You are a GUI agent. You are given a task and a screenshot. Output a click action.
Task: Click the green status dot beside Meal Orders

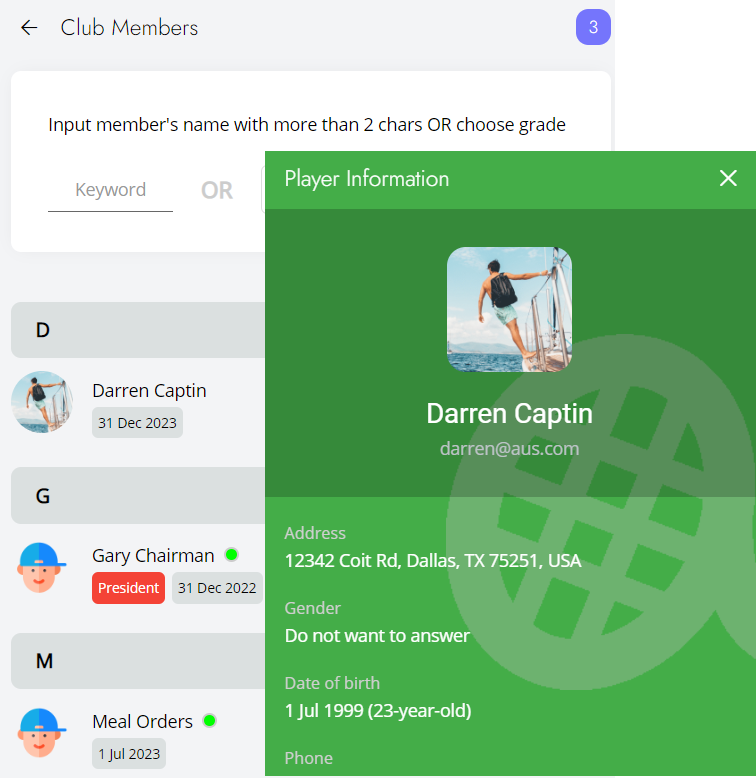[x=209, y=720]
